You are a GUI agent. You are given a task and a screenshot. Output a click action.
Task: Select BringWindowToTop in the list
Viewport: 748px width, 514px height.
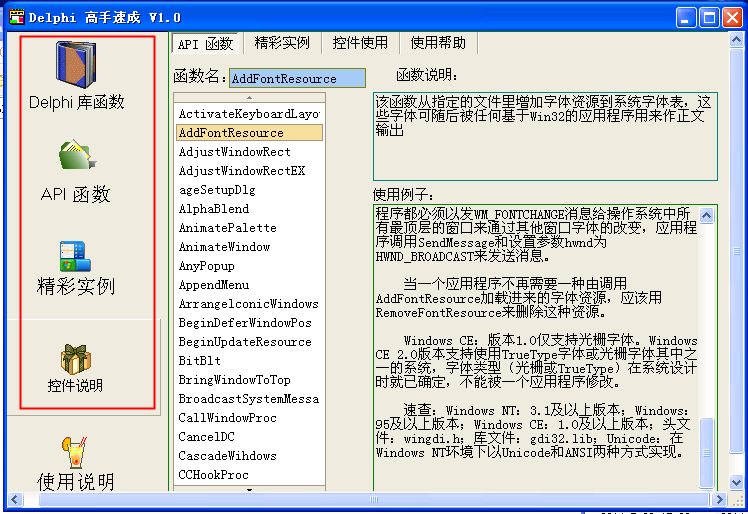pos(249,380)
